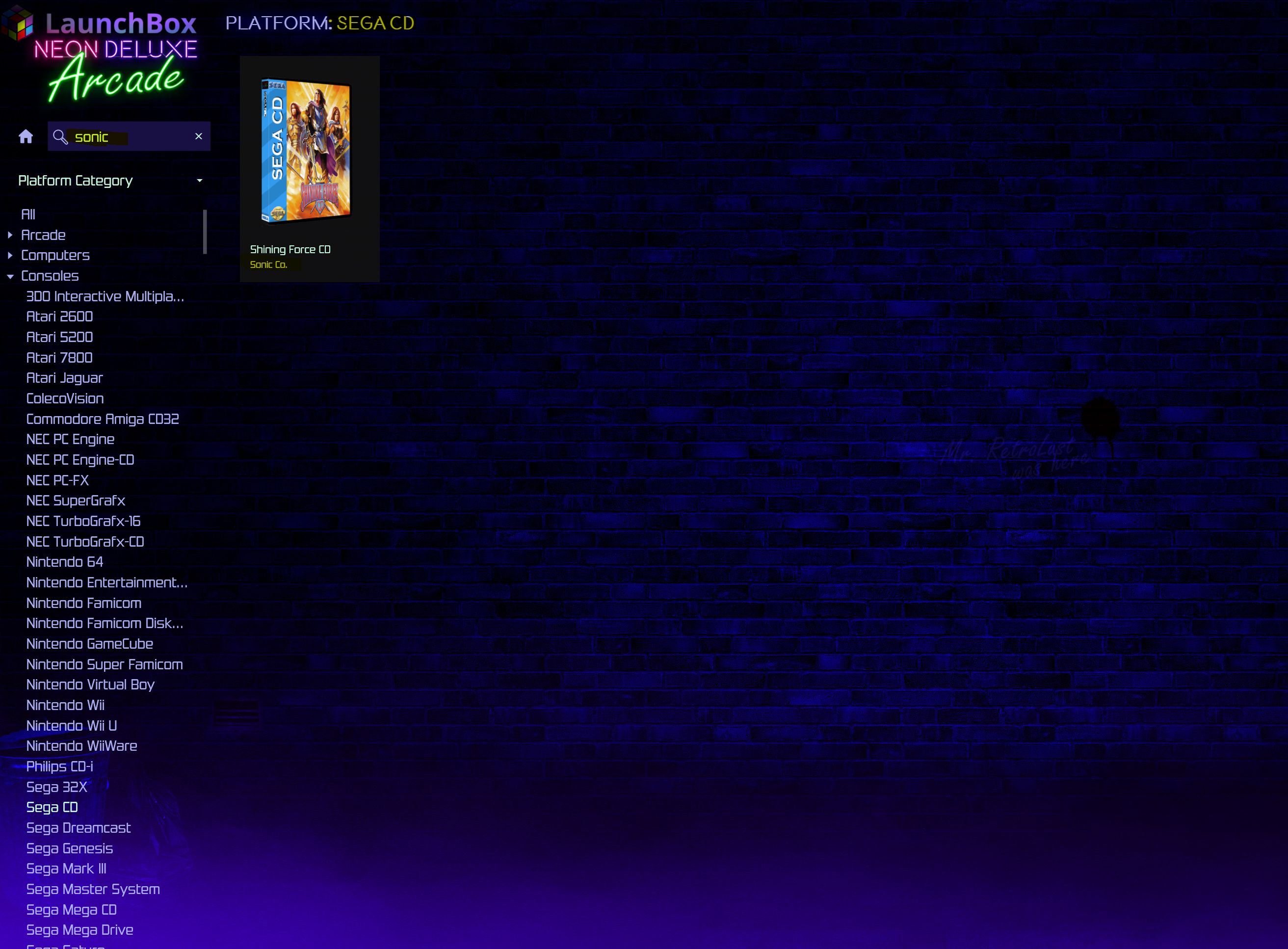Click the home icon

point(26,136)
